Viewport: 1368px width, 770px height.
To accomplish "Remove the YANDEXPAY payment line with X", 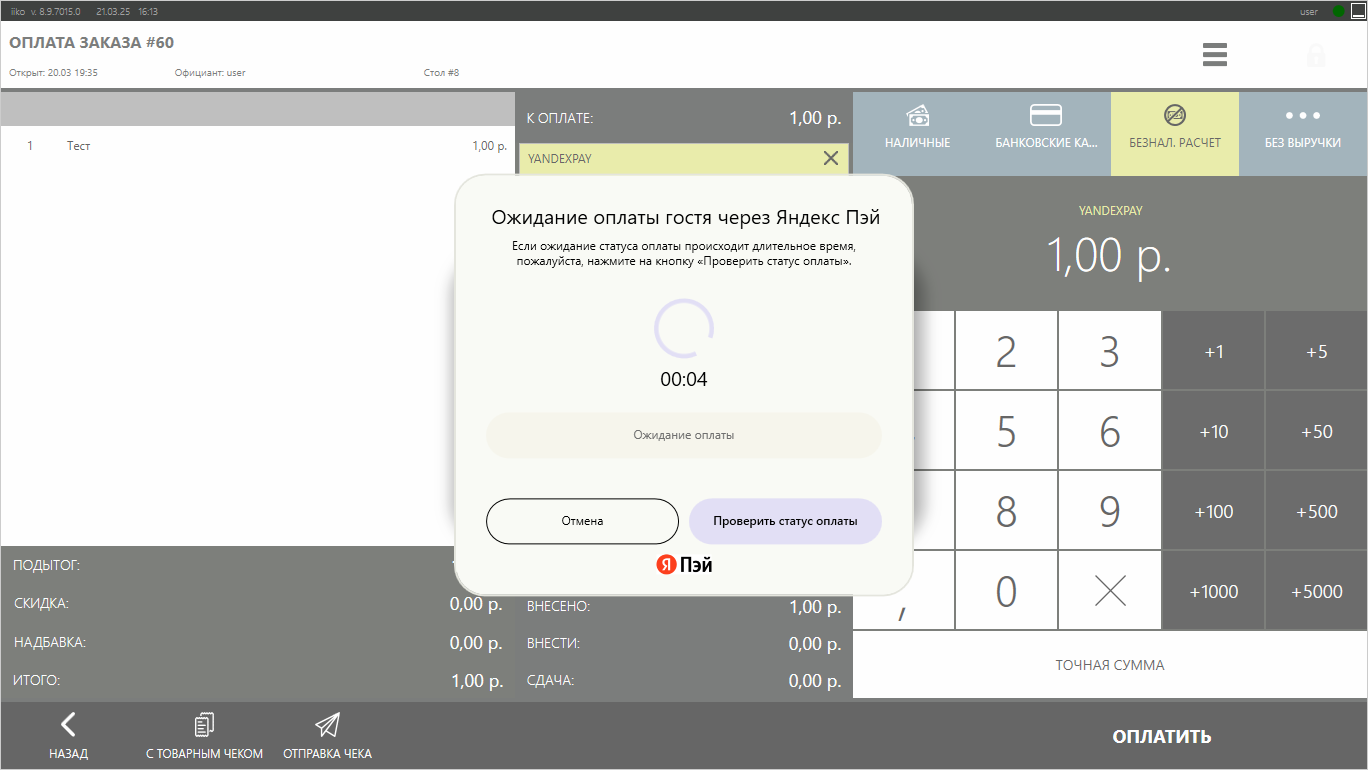I will click(830, 158).
